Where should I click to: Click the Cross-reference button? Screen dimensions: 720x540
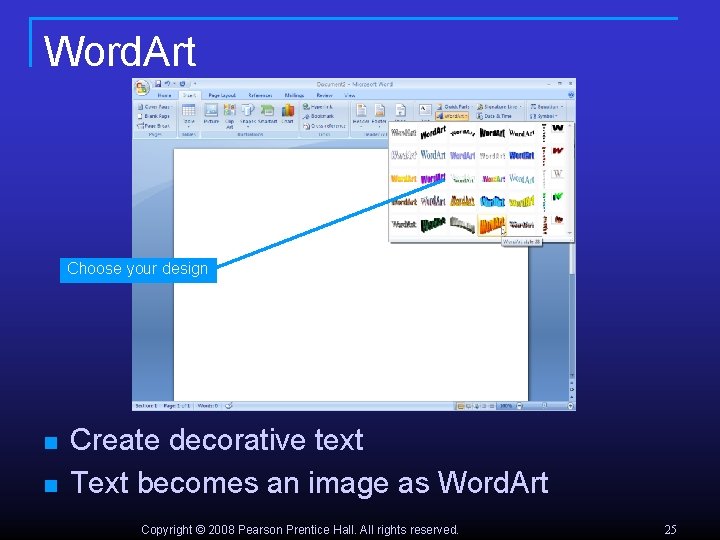pyautogui.click(x=324, y=126)
